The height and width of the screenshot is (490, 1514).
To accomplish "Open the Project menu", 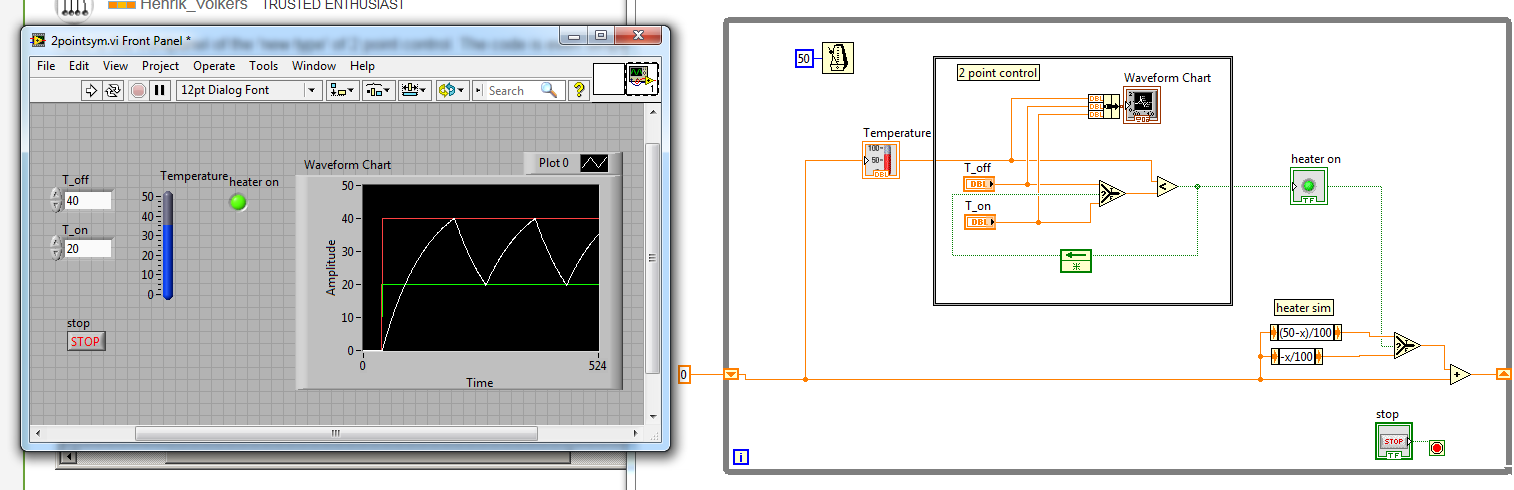I will (160, 66).
